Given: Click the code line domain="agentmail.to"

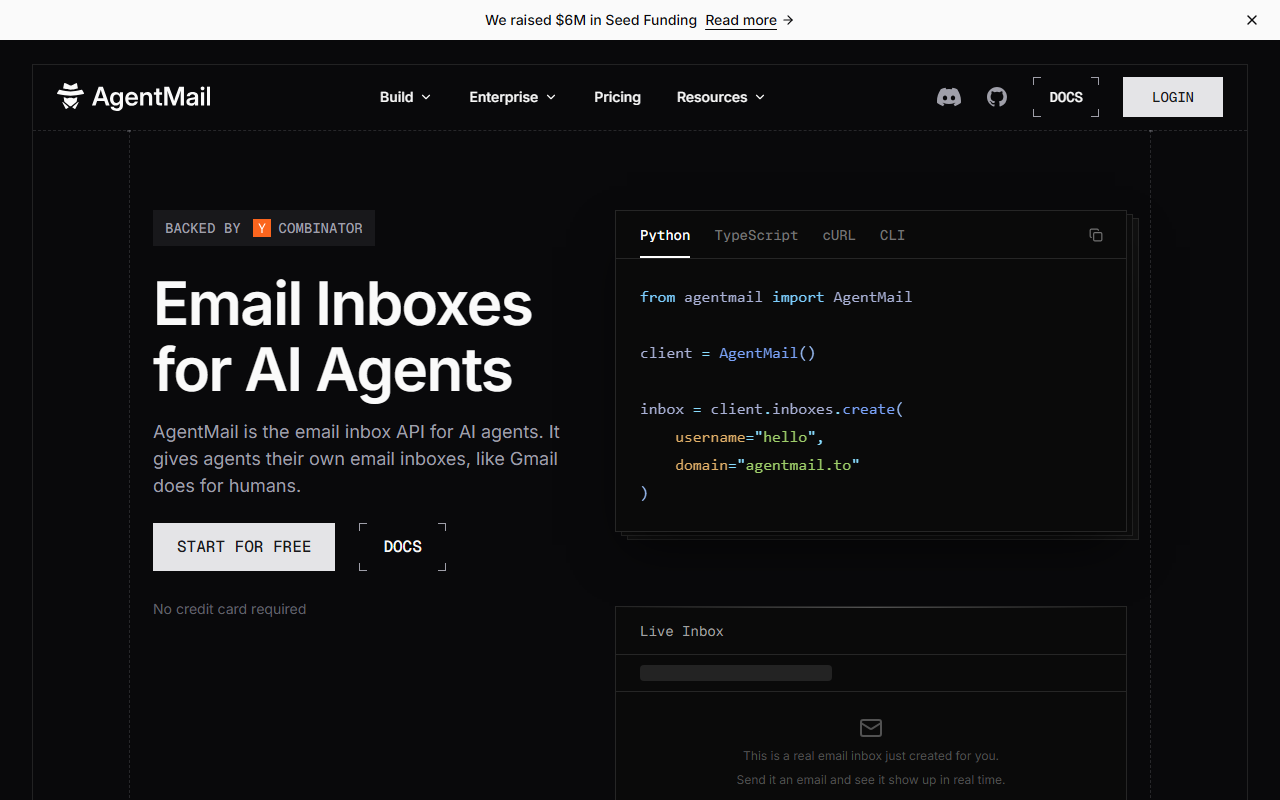Looking at the screenshot, I should coord(768,465).
